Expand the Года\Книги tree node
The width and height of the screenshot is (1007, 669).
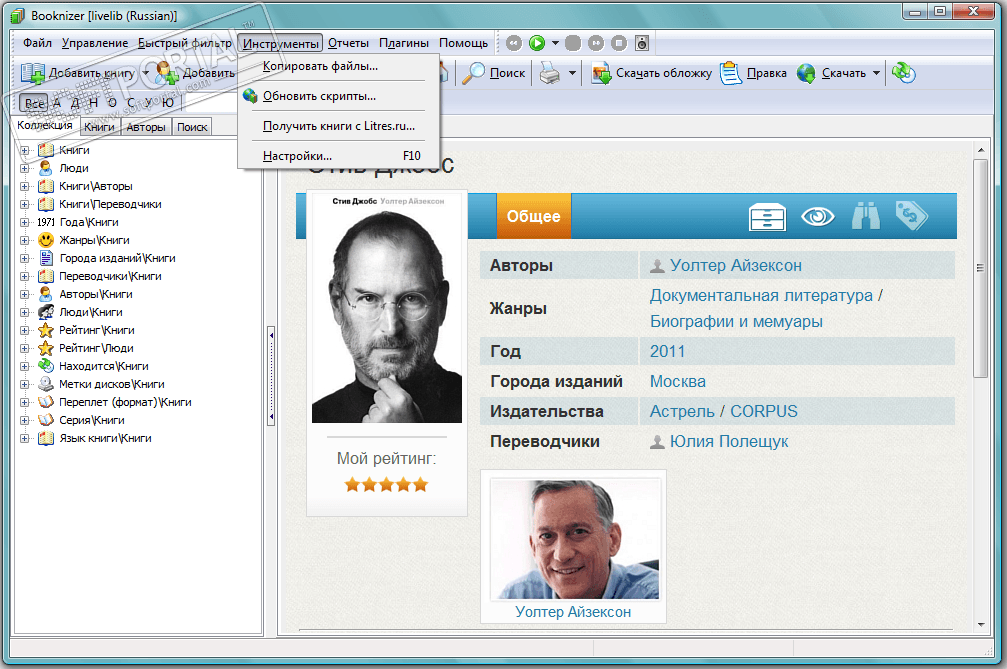[24, 222]
